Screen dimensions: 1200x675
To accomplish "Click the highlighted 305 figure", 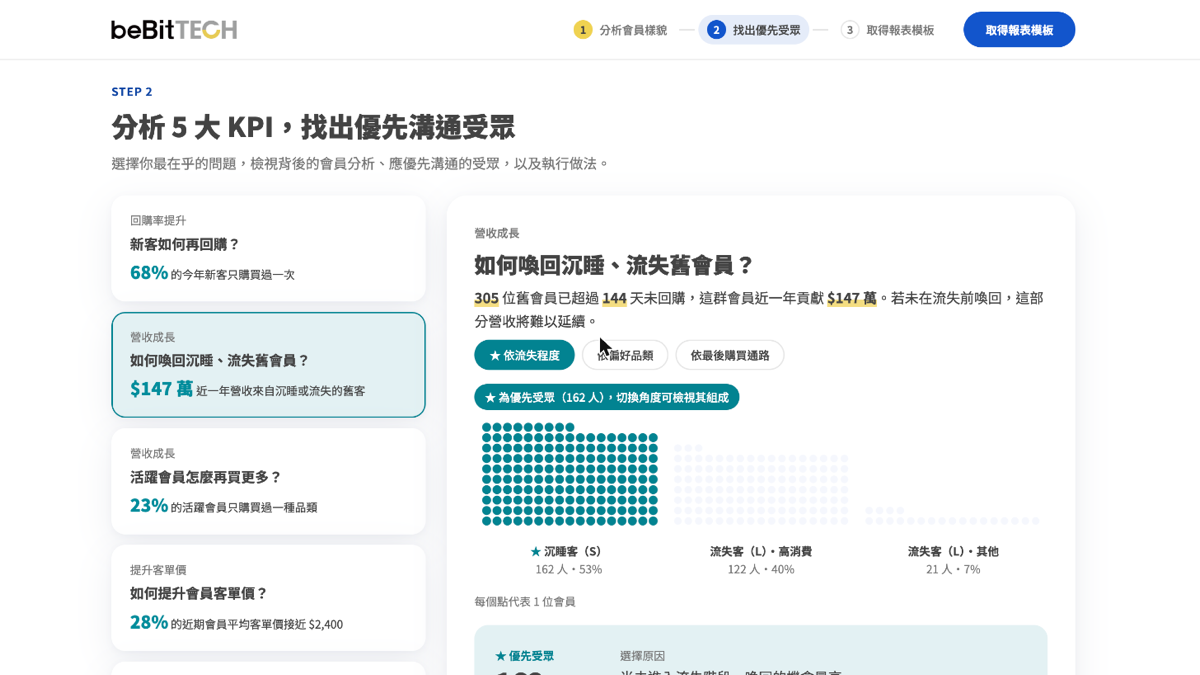I will pyautogui.click(x=486, y=298).
